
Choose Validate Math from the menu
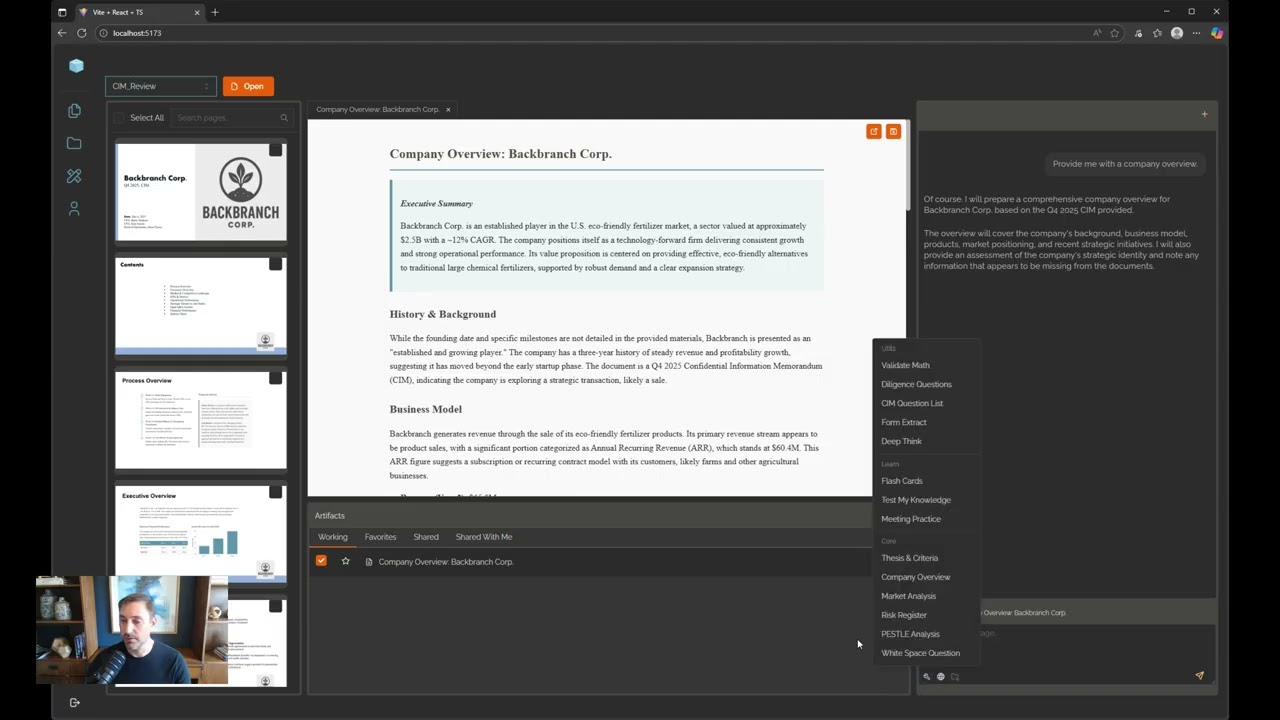pyautogui.click(x=905, y=365)
